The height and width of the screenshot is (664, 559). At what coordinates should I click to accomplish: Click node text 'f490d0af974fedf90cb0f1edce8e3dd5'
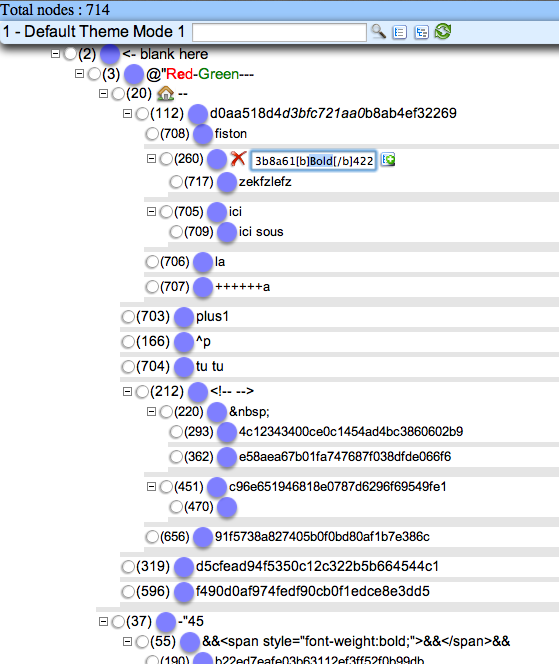coord(313,592)
